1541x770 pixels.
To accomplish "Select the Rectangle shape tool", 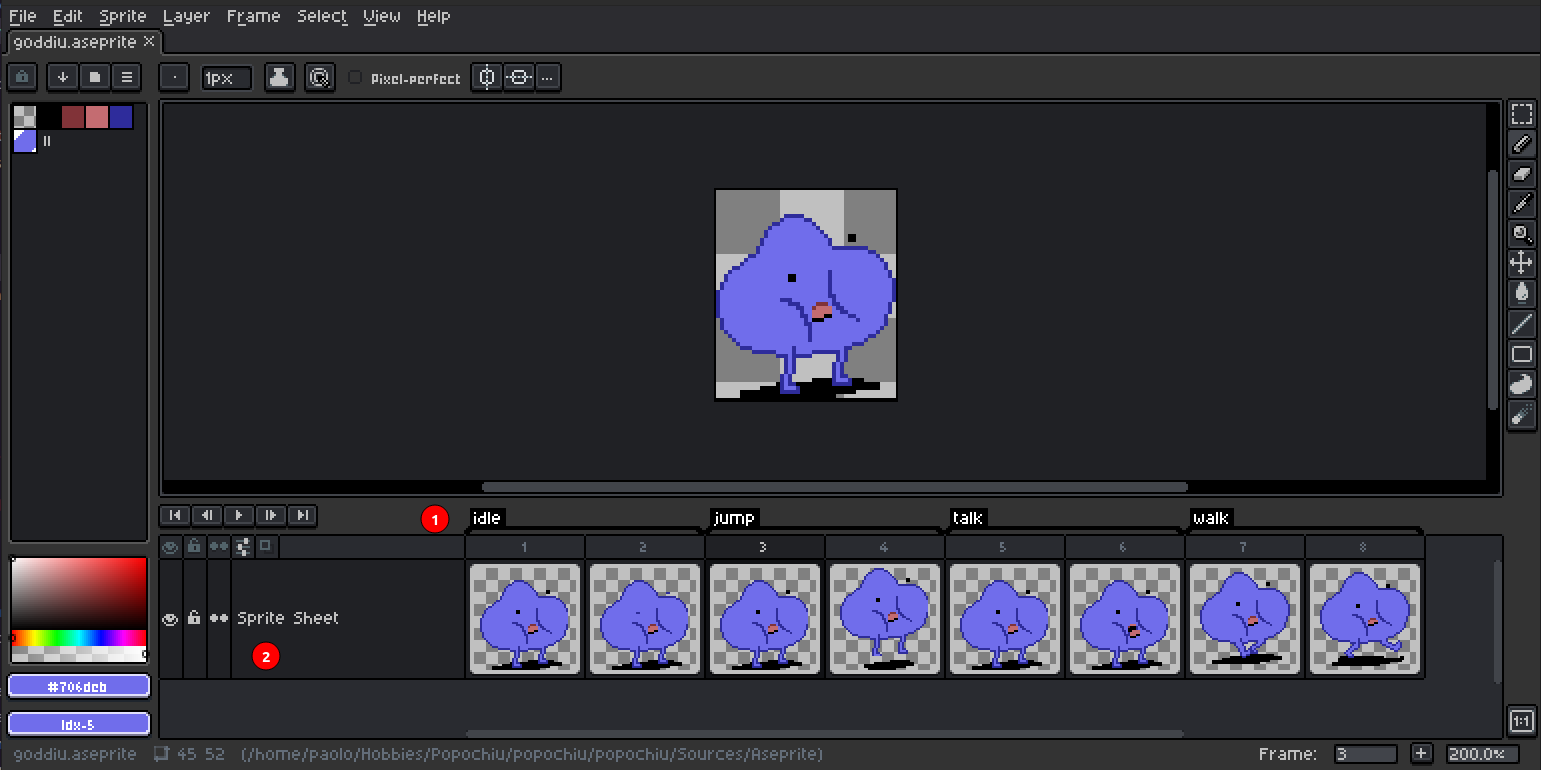I will click(x=1521, y=354).
